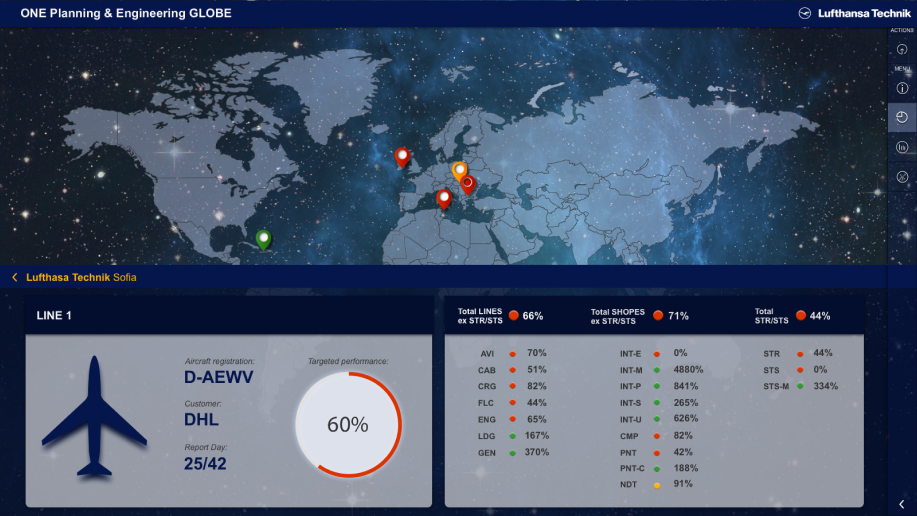Click customer name DHL
The height and width of the screenshot is (516, 917).
201,419
